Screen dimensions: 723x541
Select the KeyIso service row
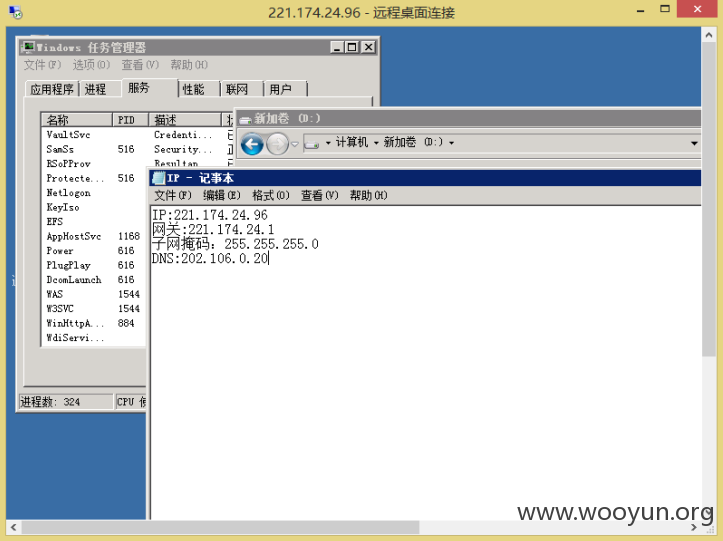[93, 207]
